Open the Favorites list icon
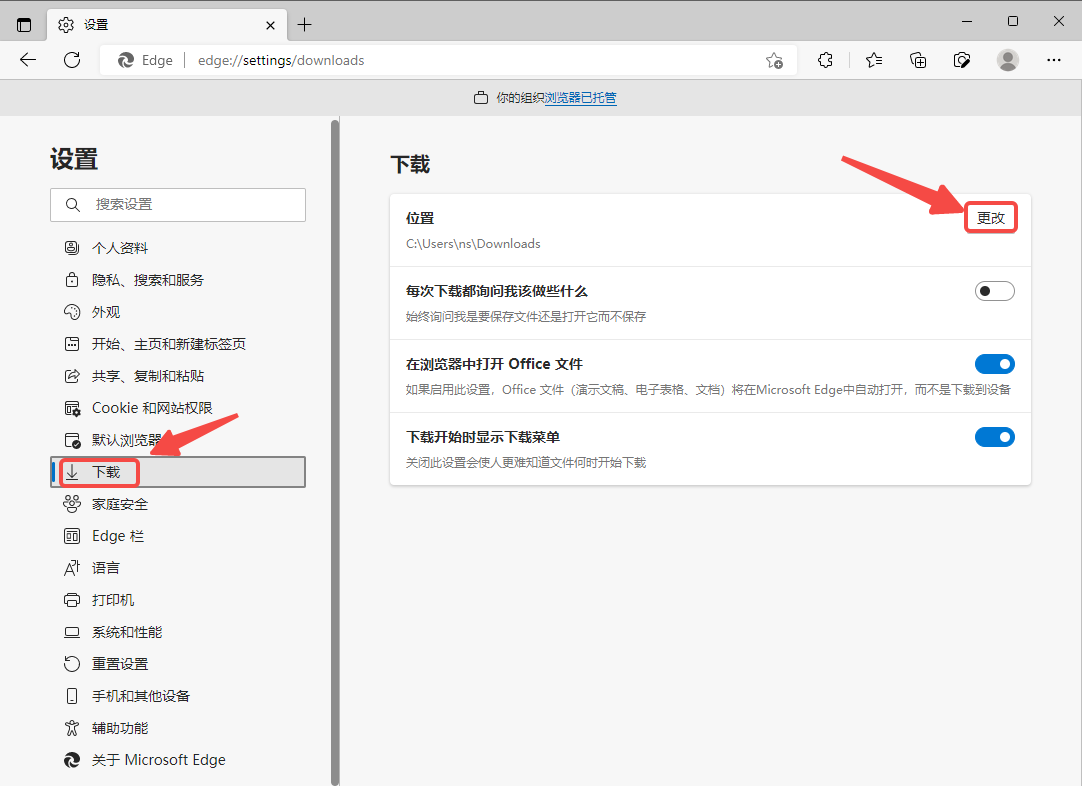 coord(874,60)
